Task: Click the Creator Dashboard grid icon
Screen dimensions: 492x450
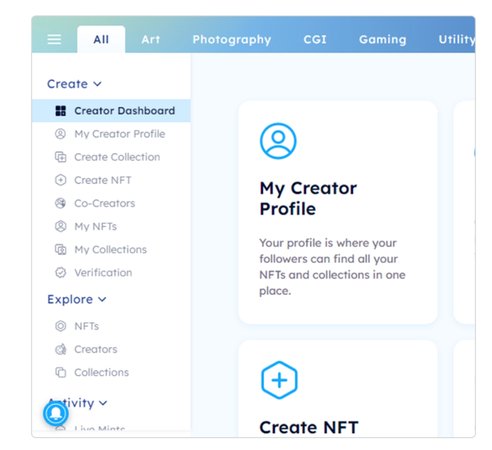Action: tap(60, 111)
